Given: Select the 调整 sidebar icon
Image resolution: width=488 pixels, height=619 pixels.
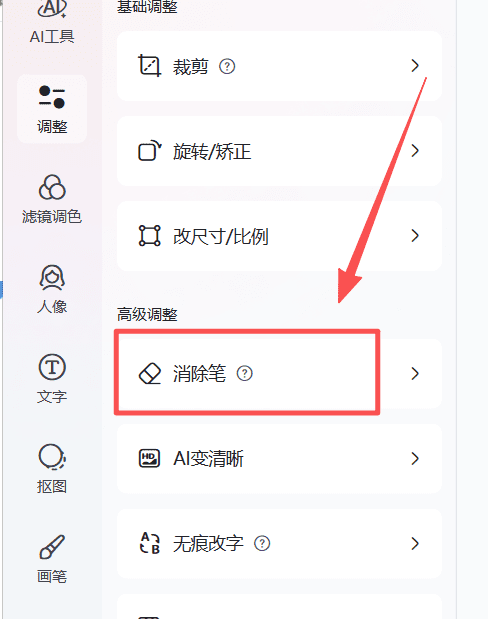Looking at the screenshot, I should coord(52,109).
